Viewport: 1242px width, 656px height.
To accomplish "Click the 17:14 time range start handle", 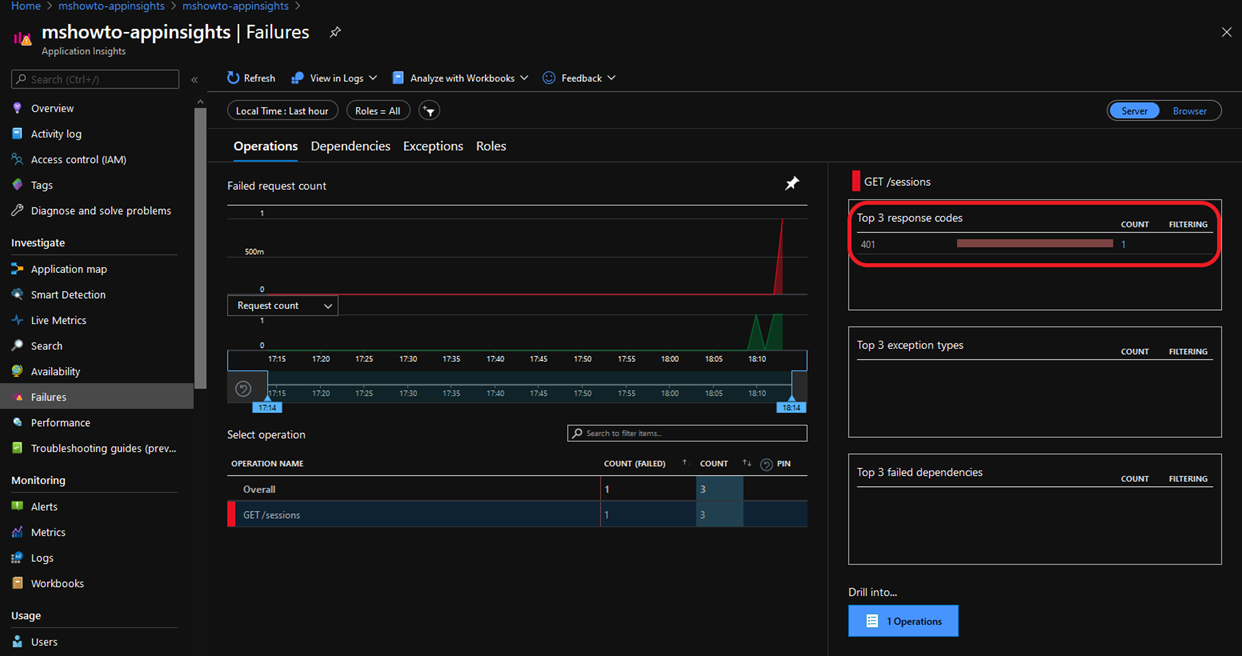I will pos(267,407).
